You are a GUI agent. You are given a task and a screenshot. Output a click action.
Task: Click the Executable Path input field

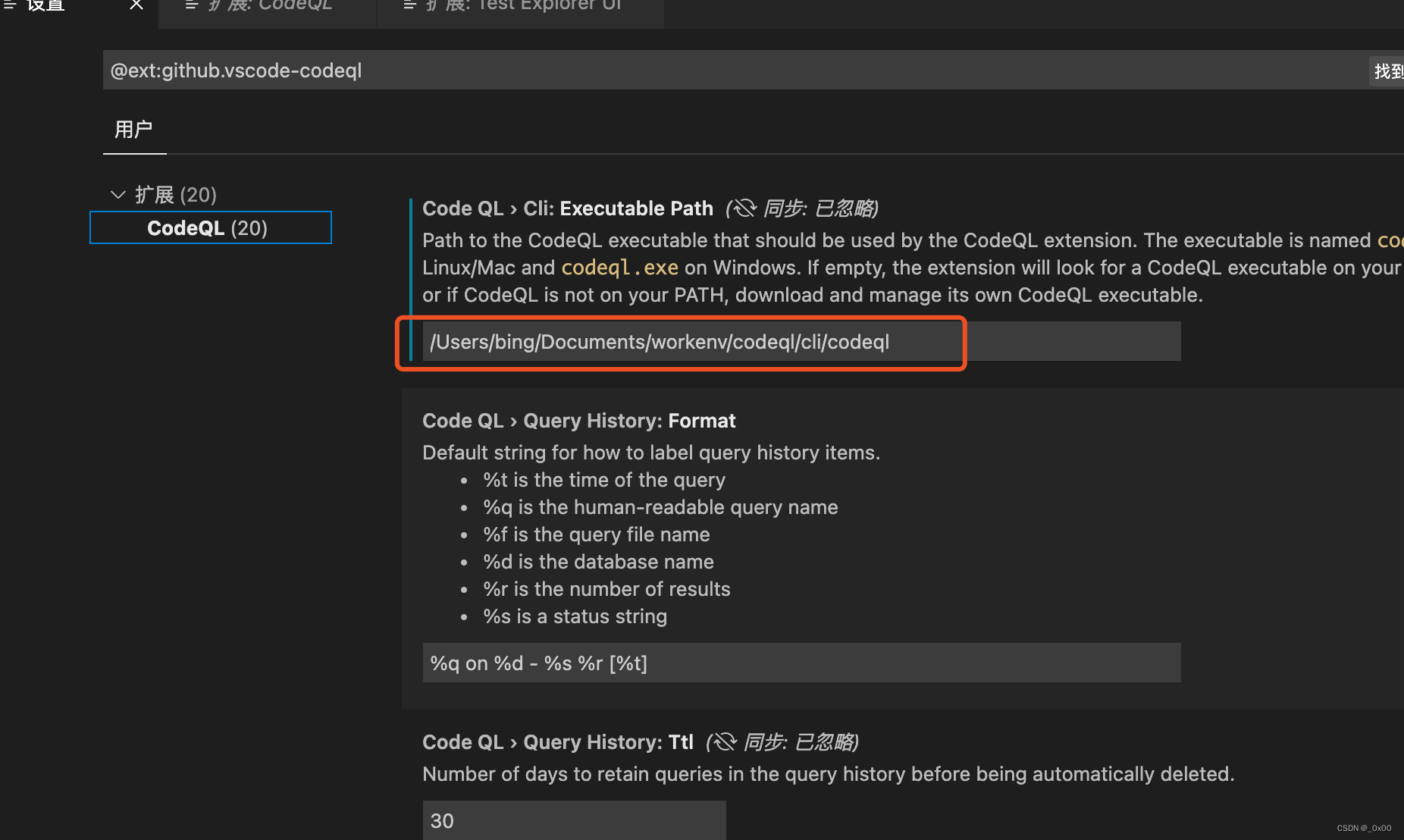click(801, 342)
